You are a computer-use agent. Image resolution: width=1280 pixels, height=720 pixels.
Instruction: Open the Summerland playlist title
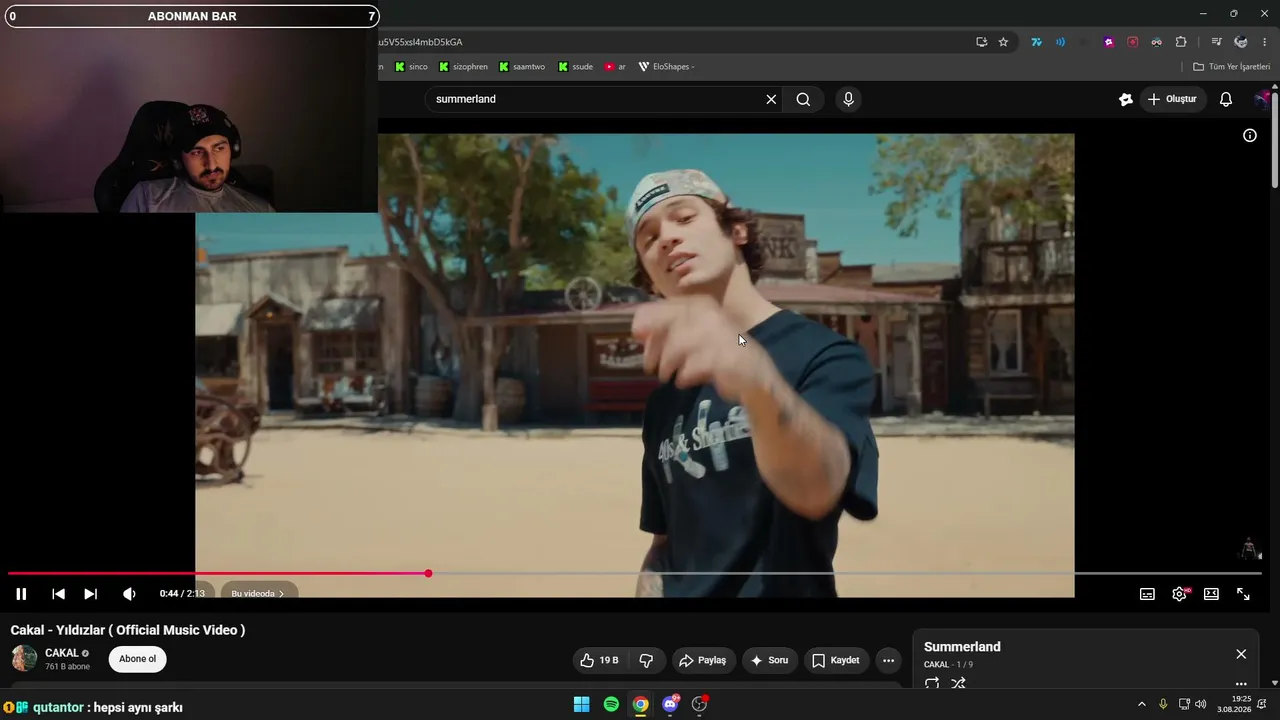tap(962, 647)
